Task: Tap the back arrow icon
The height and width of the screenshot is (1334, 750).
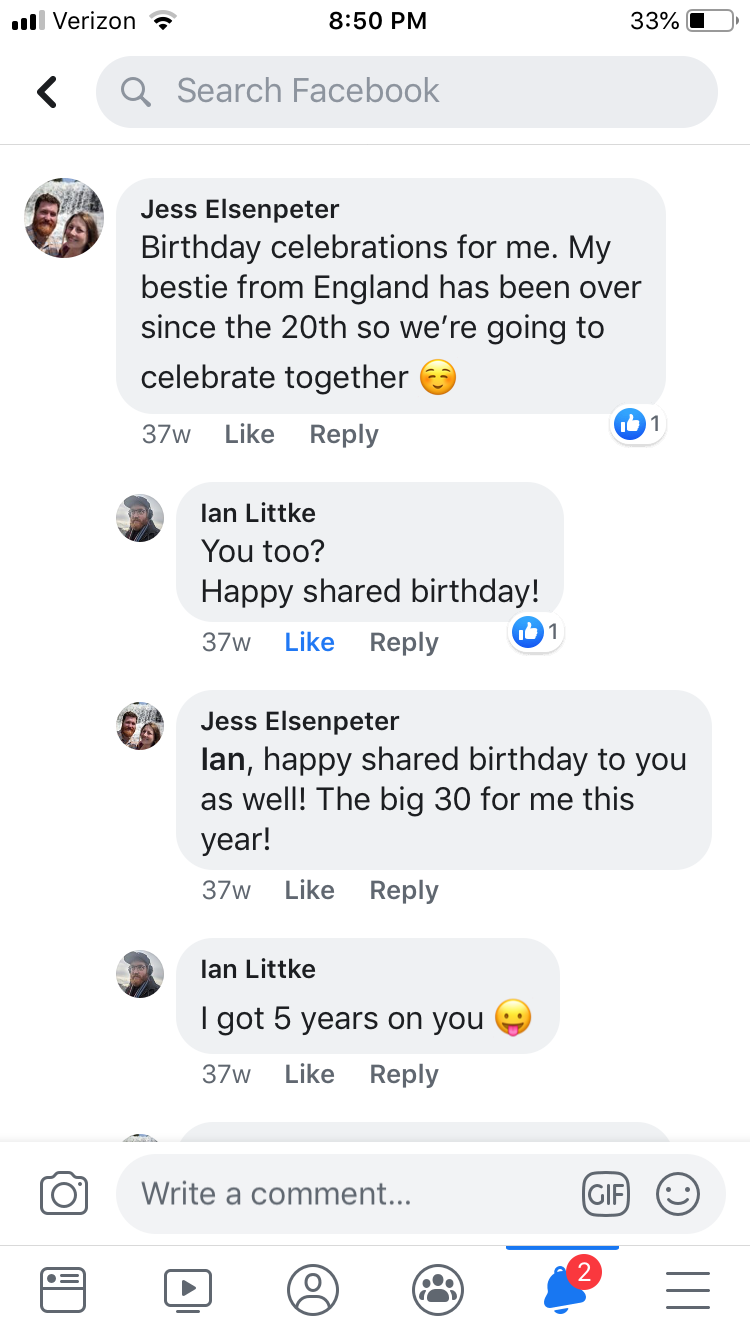Action: pos(47,92)
